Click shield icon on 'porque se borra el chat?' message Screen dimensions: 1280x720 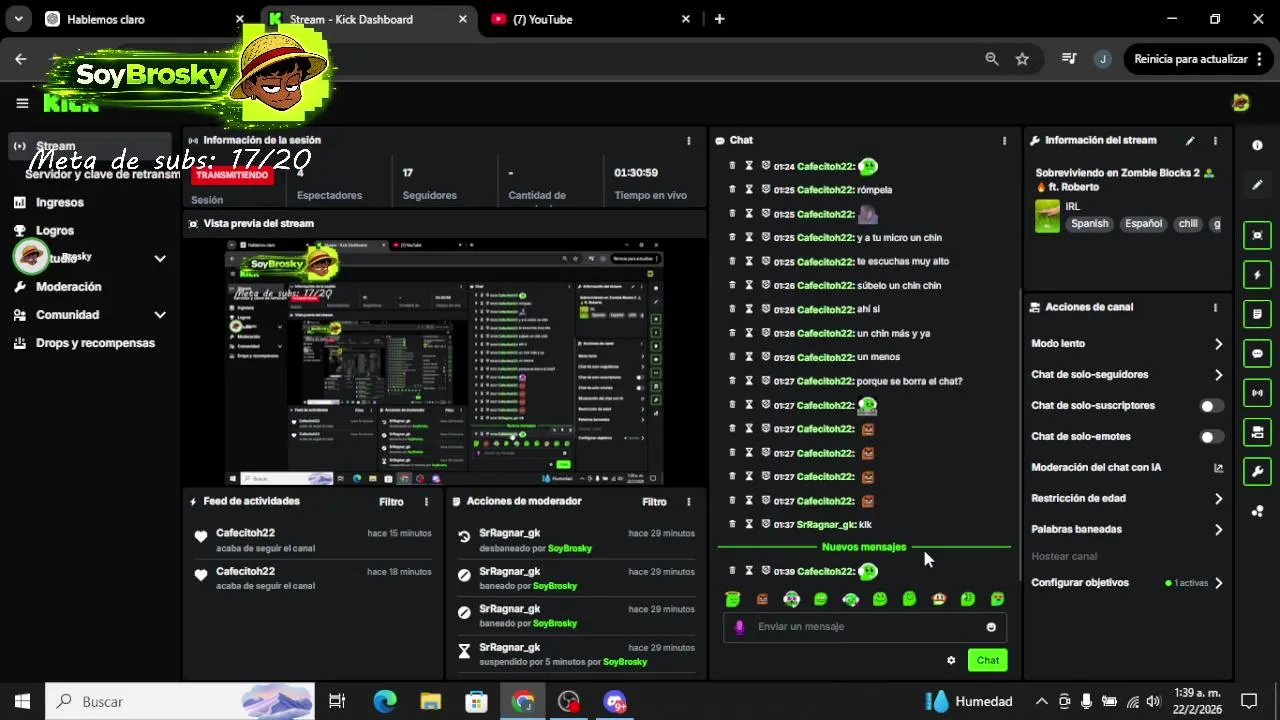click(765, 381)
